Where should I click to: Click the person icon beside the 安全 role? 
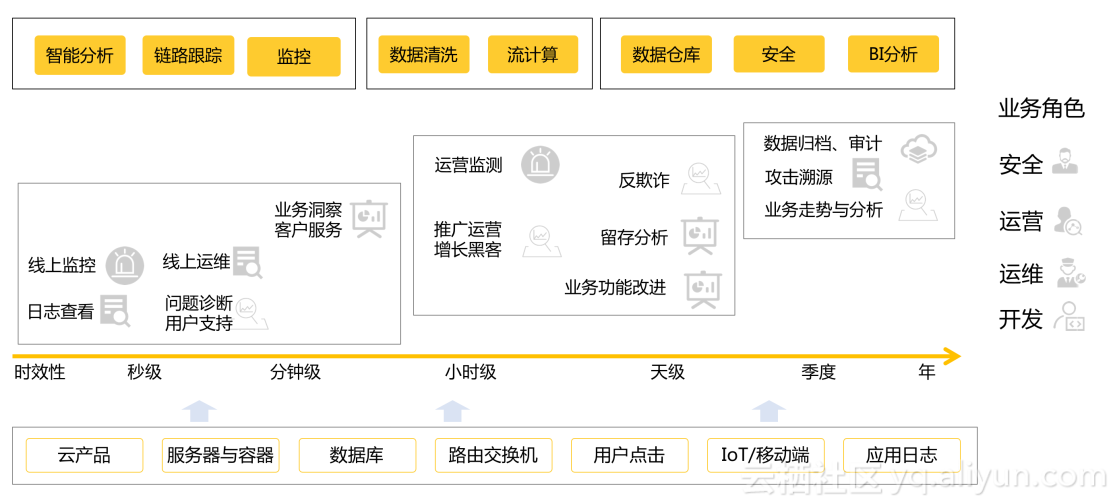point(1065,161)
